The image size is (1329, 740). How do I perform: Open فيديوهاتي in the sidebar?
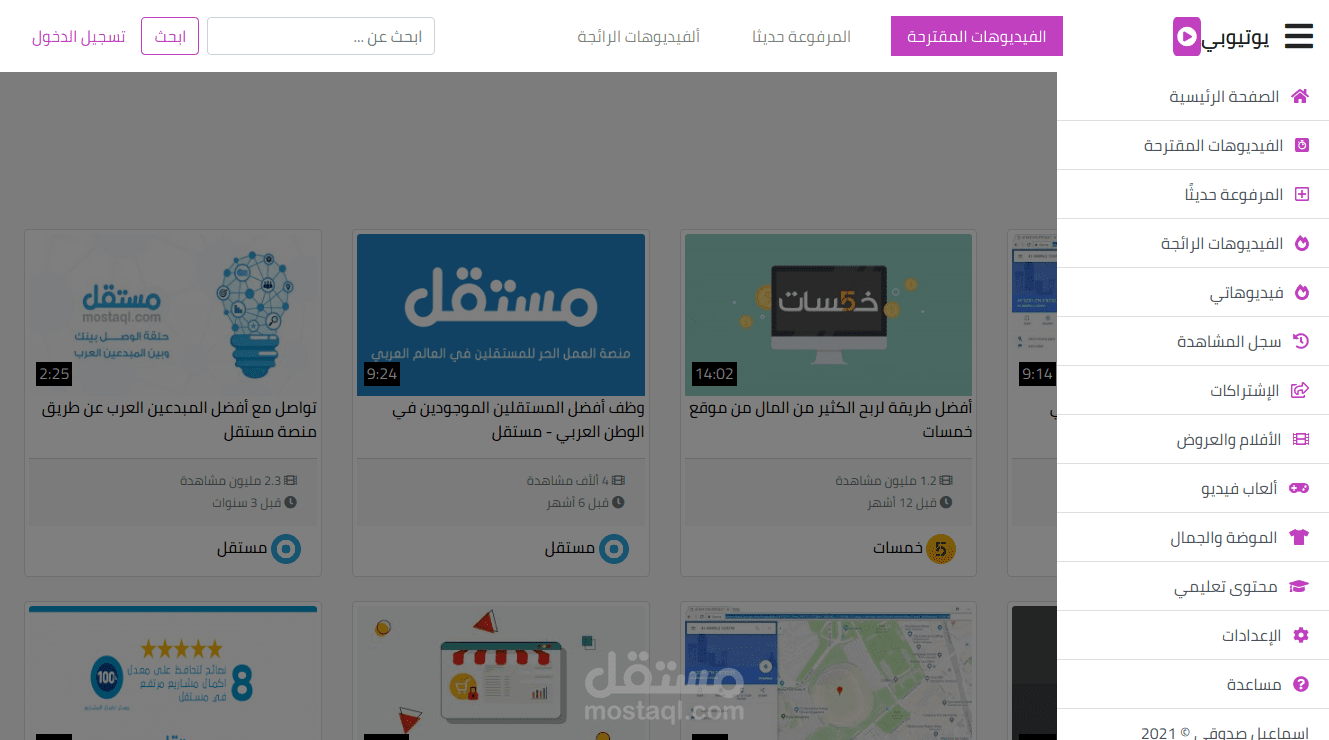pyautogui.click(x=1193, y=293)
